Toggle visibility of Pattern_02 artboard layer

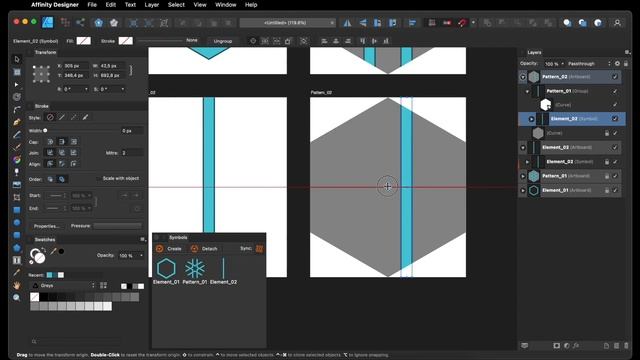[615, 77]
